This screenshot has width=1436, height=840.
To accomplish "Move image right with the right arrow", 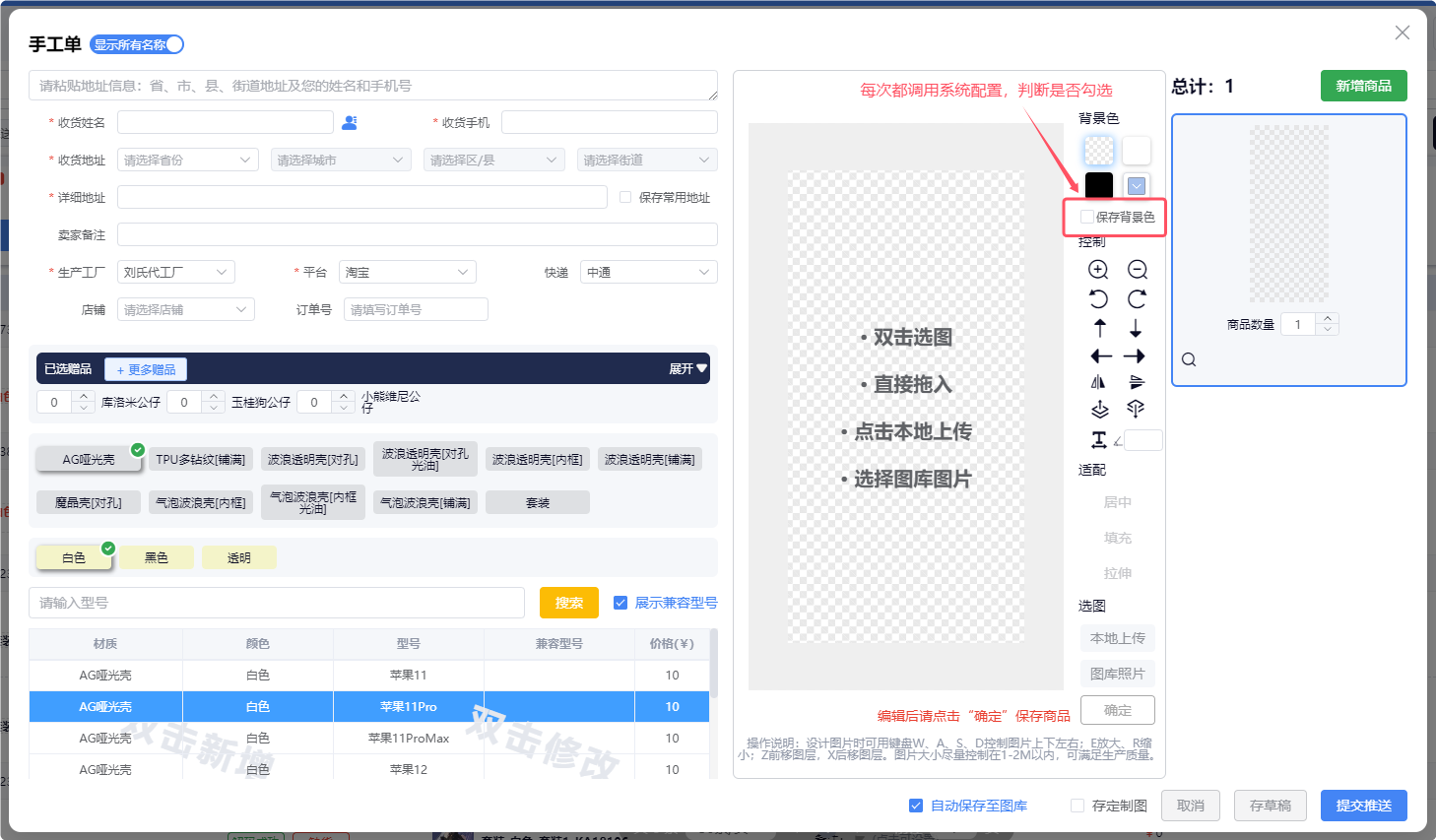I will point(1135,356).
